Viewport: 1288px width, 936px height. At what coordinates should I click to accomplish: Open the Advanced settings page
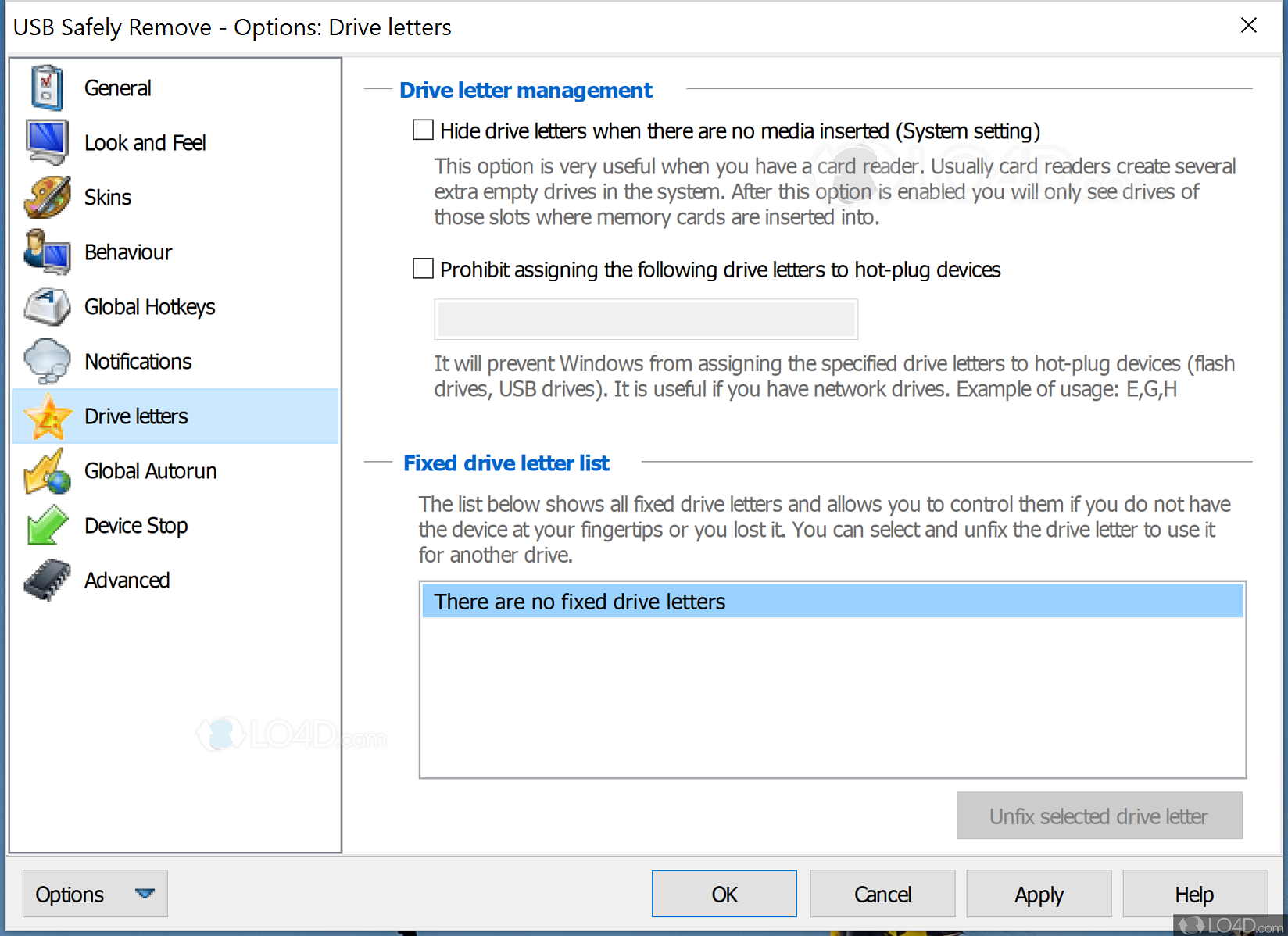[127, 580]
